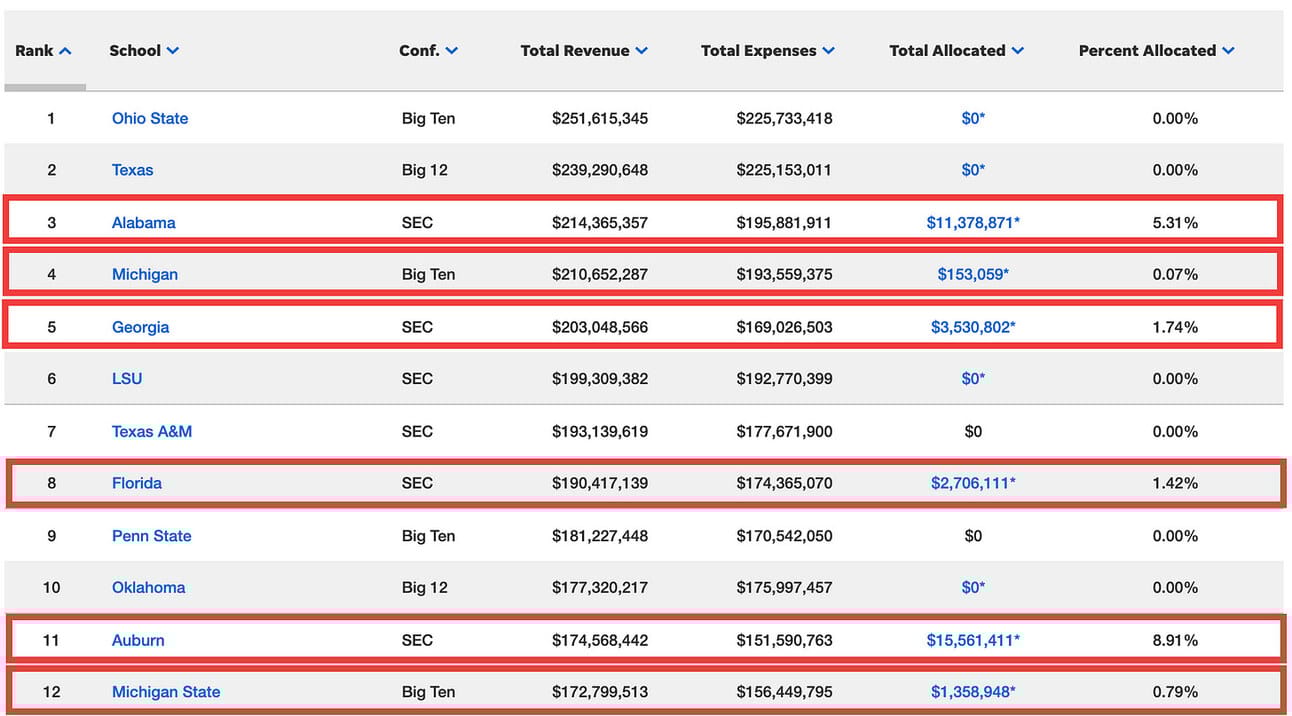Click the Total Expenses sort chevron
1292x716 pixels.
[x=828, y=51]
